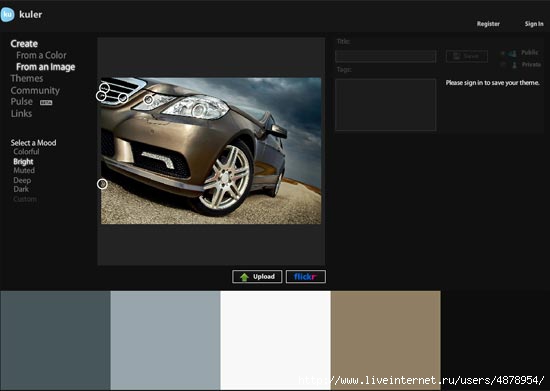Open the Create section
Image resolution: width=550 pixels, height=391 pixels.
[24, 44]
